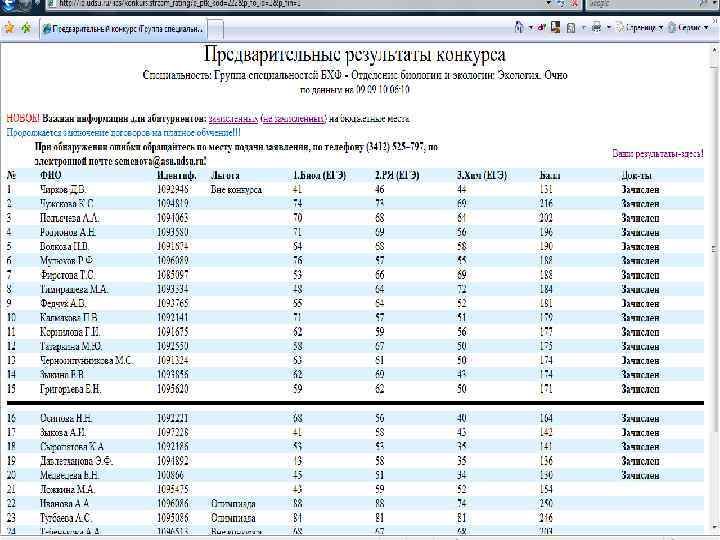Click the blue link about paid tuition contracts
Screen dimensions: 720x540
click(123, 133)
